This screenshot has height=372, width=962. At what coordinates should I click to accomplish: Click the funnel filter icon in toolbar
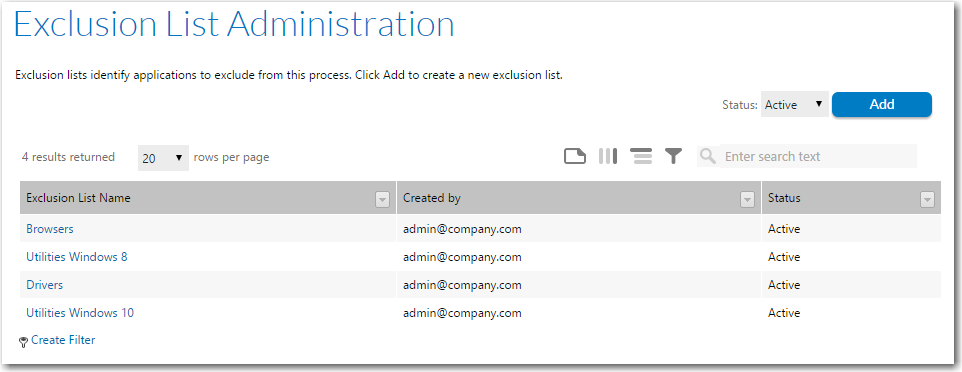click(x=674, y=157)
